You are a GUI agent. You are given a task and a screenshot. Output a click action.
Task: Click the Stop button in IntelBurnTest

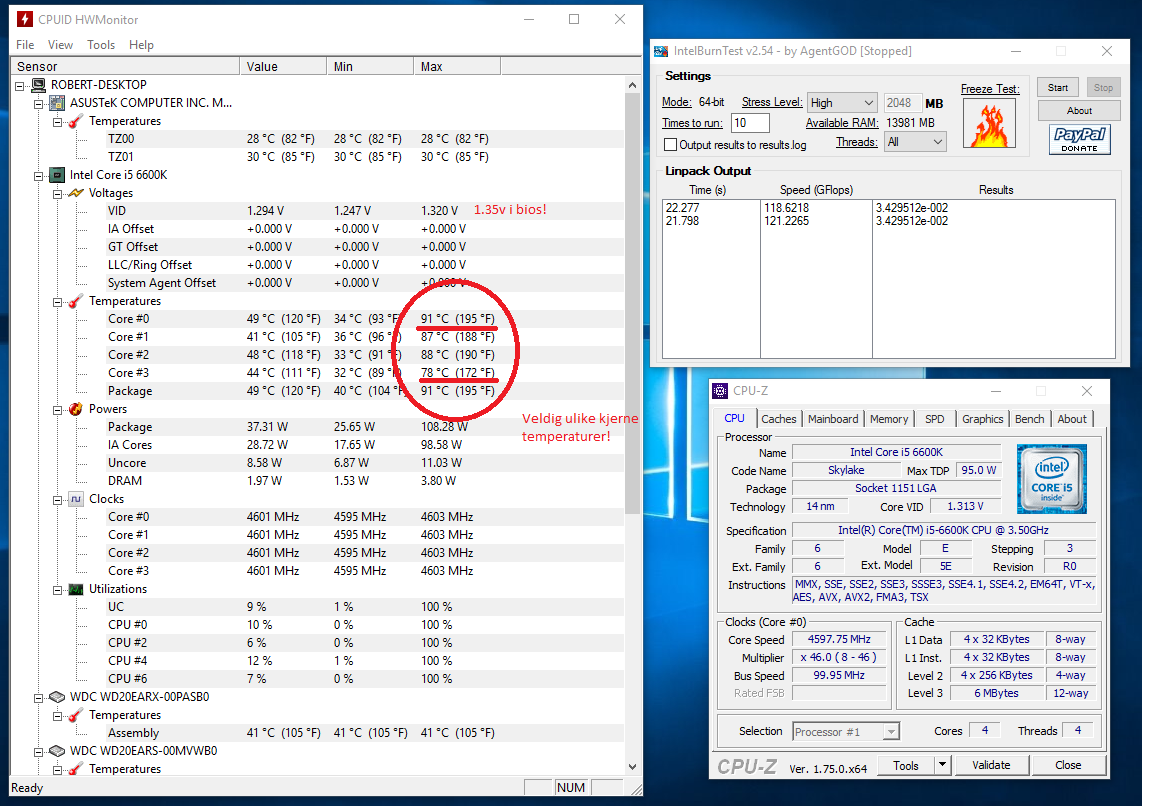[x=1103, y=87]
